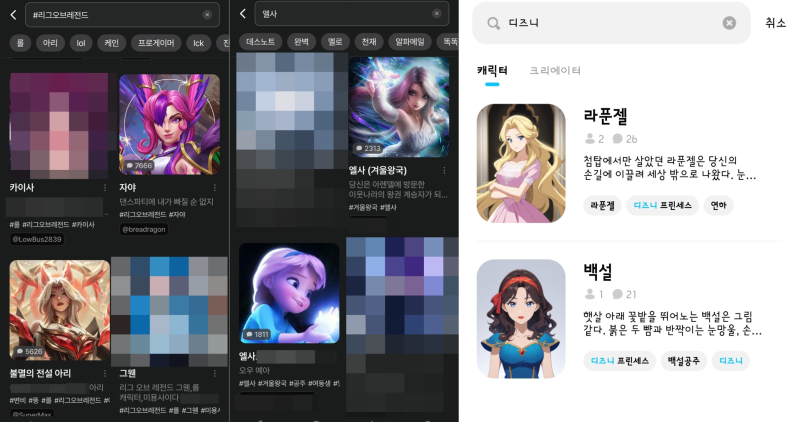Click the 2313 chat count on 엘사
This screenshot has height=422, width=800.
[x=368, y=148]
